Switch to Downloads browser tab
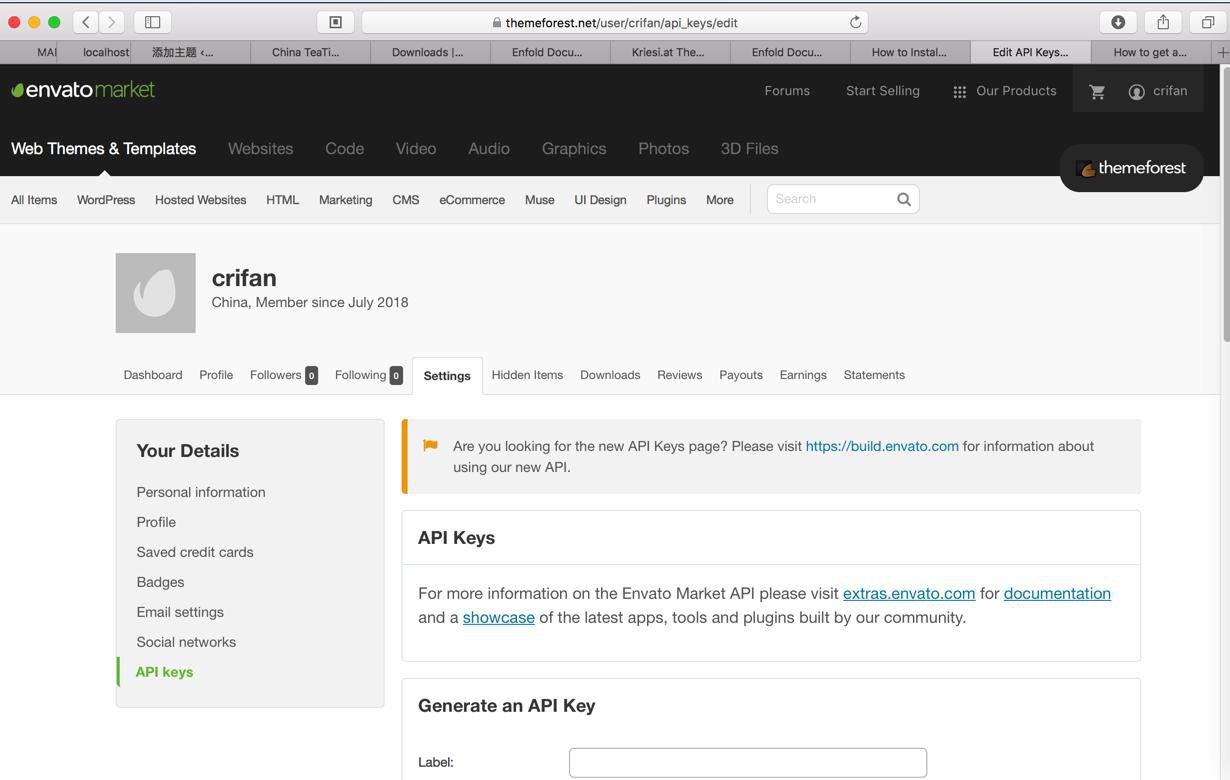Screen dimensions: 1230x780 [428, 52]
